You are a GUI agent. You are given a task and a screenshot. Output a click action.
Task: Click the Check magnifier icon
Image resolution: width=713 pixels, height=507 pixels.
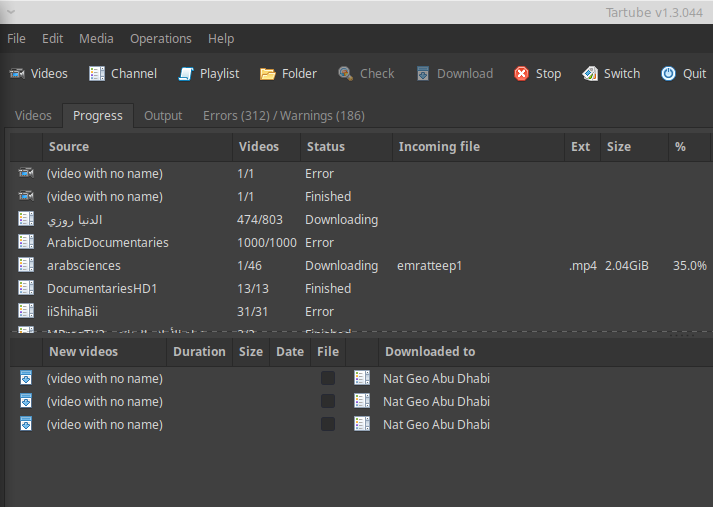[346, 73]
